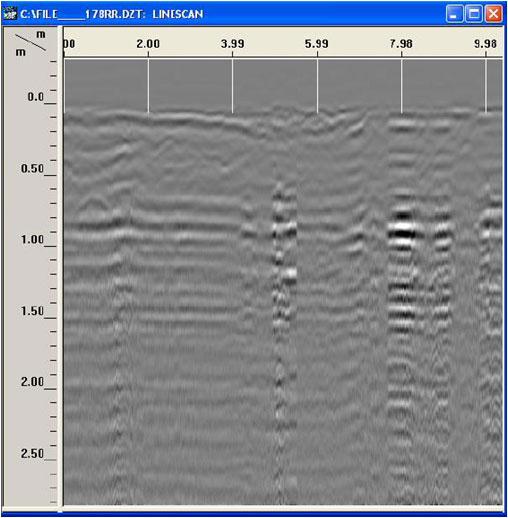
Task: Click the application icon in the title bar
Action: coord(9,14)
